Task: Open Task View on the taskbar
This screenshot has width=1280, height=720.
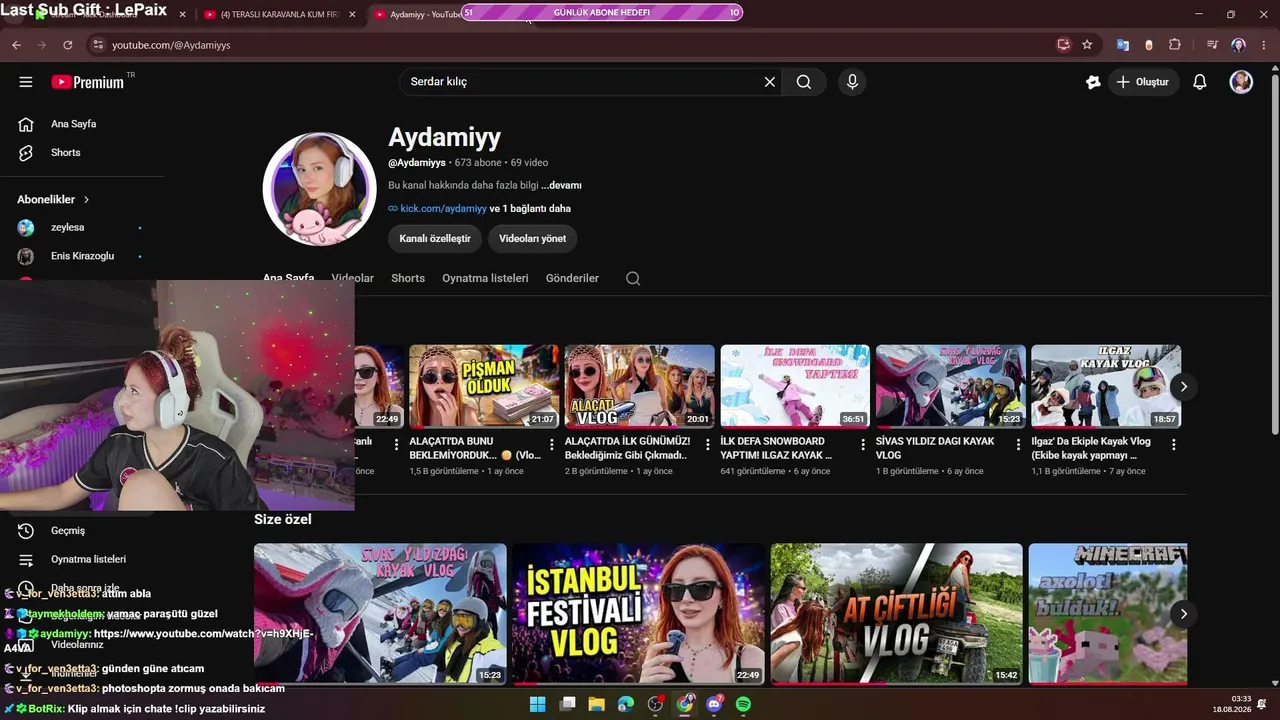Action: pyautogui.click(x=568, y=704)
